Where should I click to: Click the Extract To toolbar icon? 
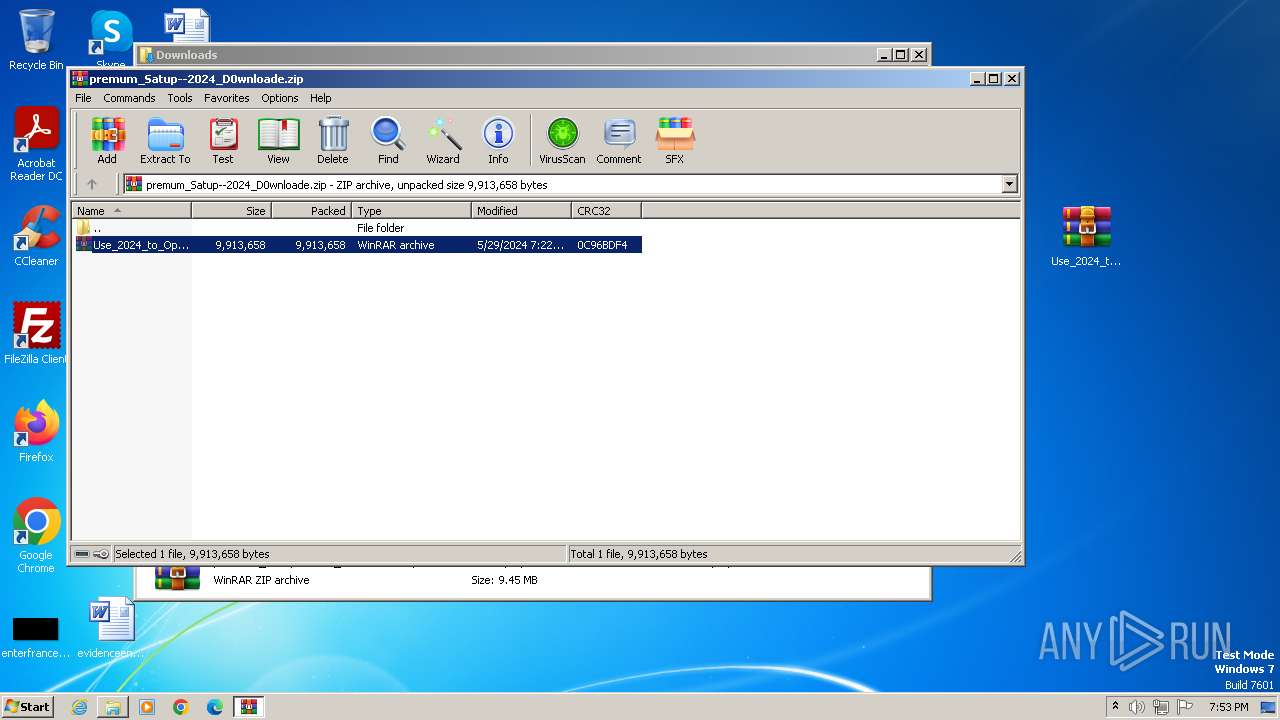[165, 140]
